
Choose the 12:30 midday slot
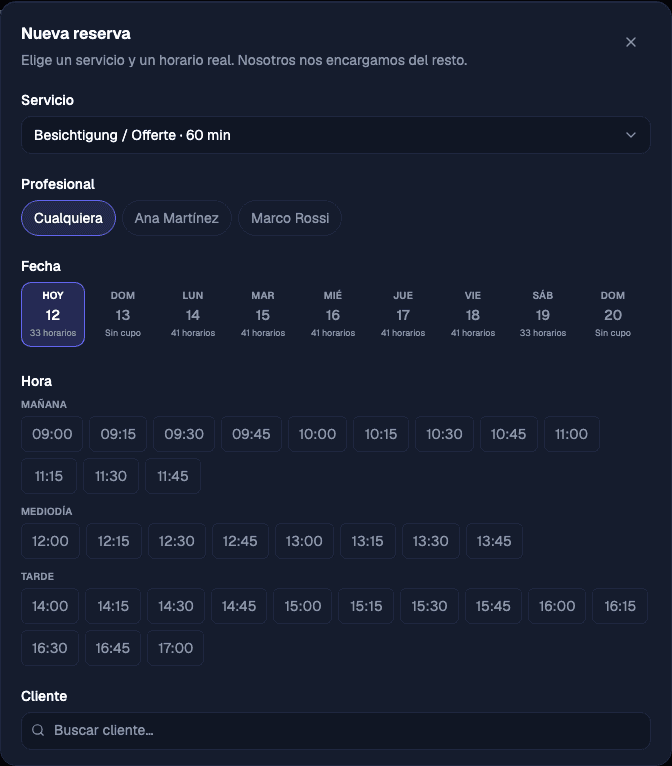(177, 541)
